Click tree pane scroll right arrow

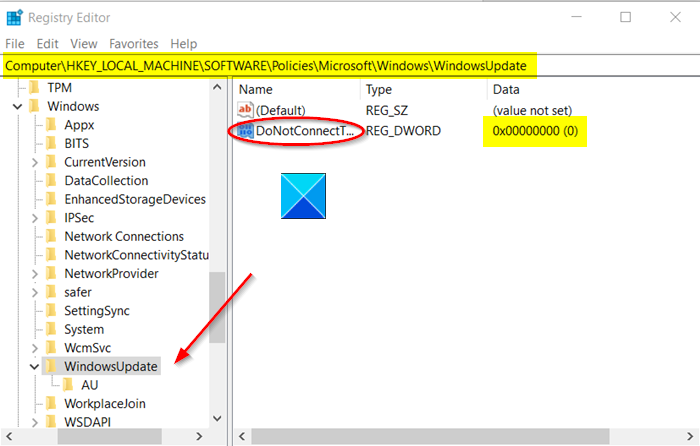[199, 436]
